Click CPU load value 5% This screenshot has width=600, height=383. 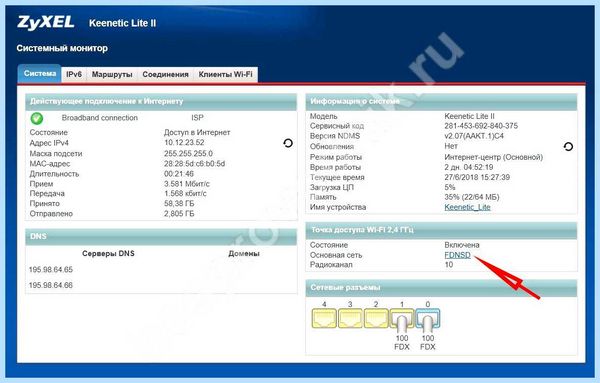click(450, 187)
